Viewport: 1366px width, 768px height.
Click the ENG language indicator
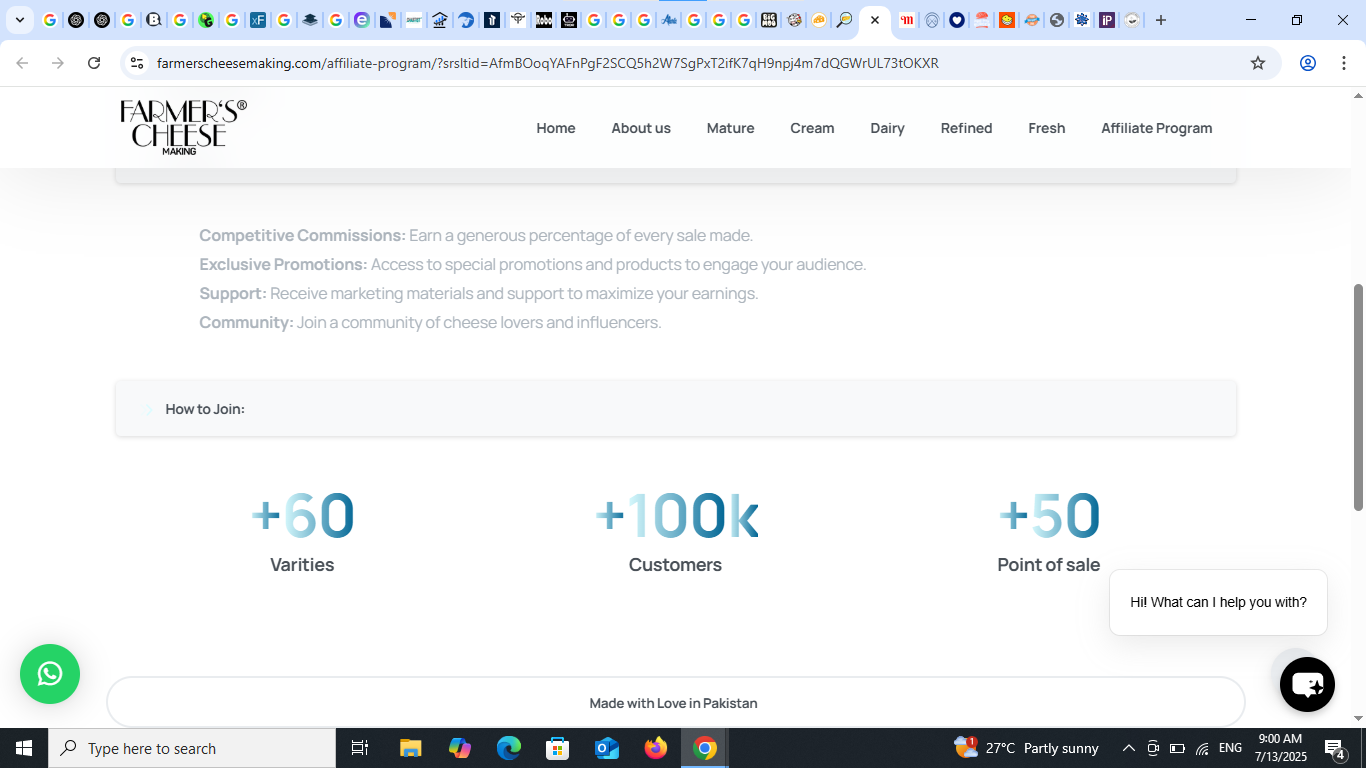click(x=1231, y=748)
